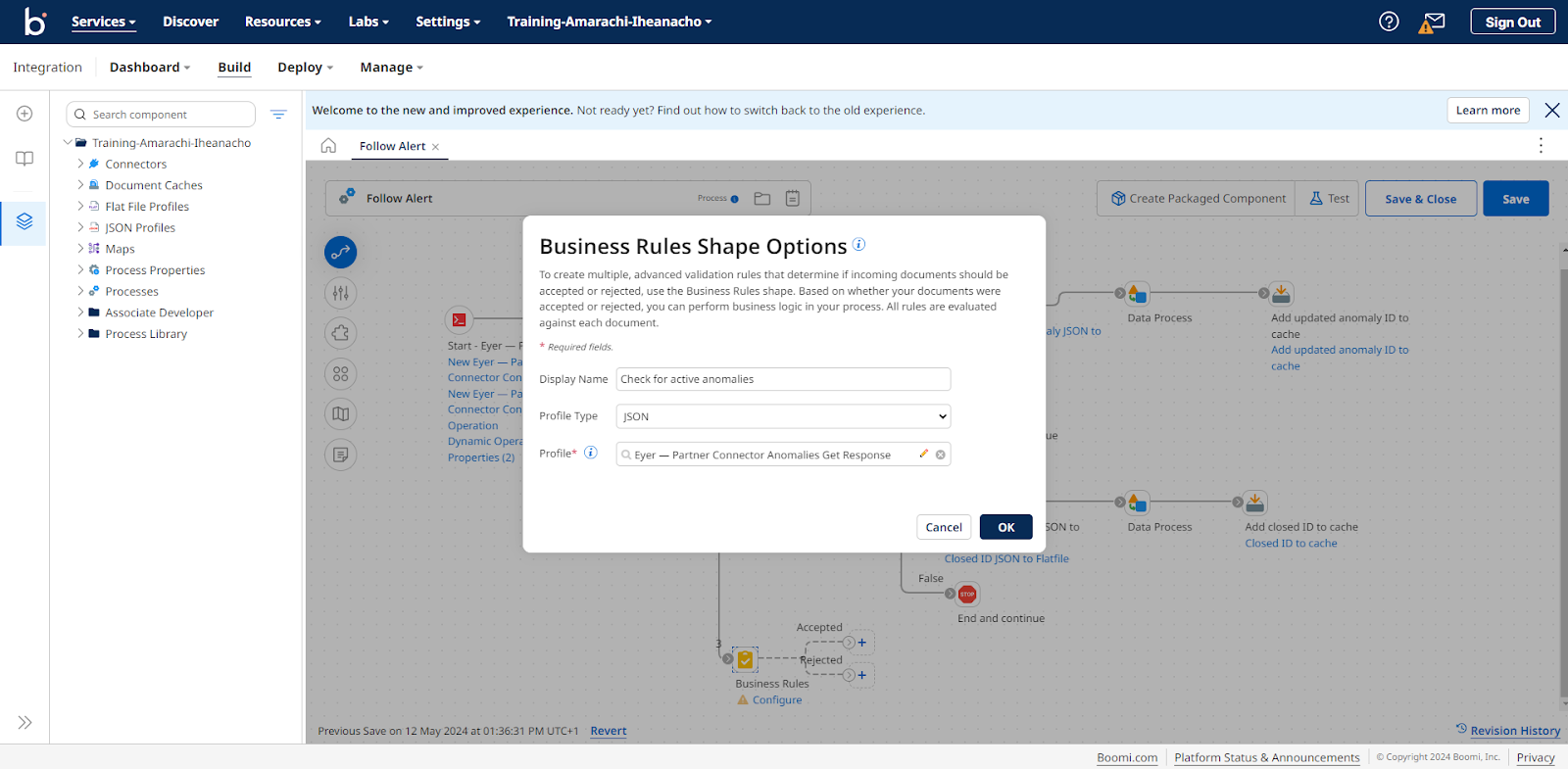1568x769 pixels.
Task: Expand the Process Library folder
Action: click(81, 334)
